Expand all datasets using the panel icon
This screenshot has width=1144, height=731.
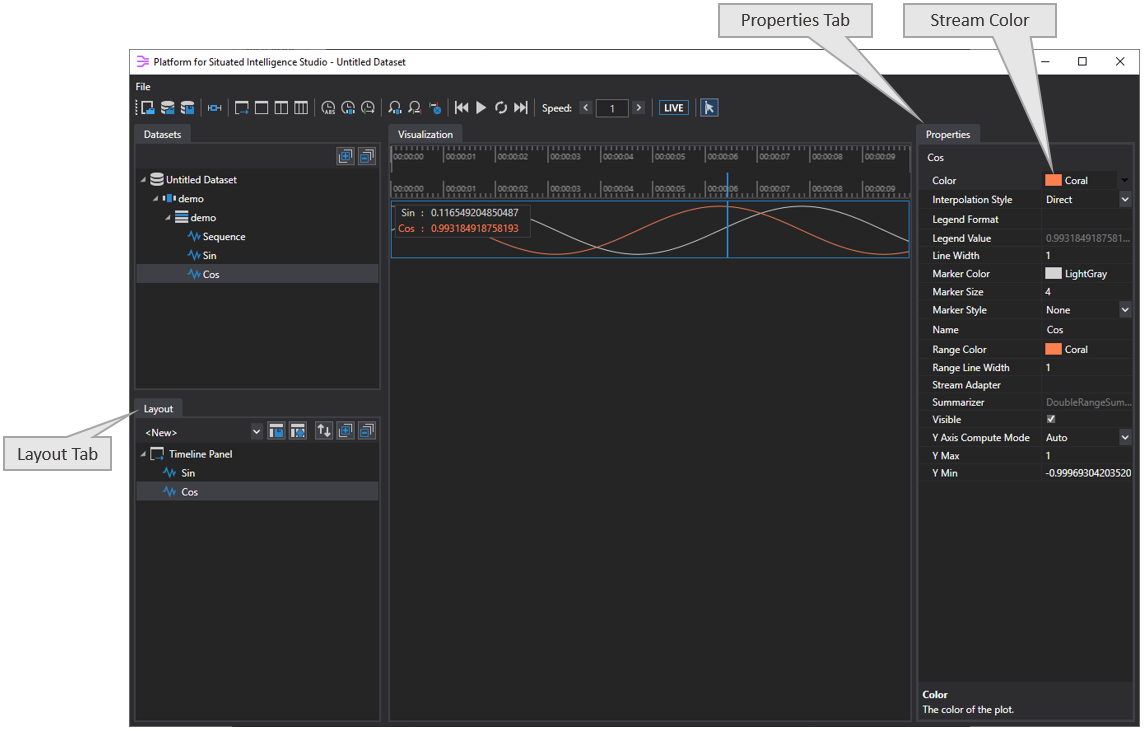345,156
